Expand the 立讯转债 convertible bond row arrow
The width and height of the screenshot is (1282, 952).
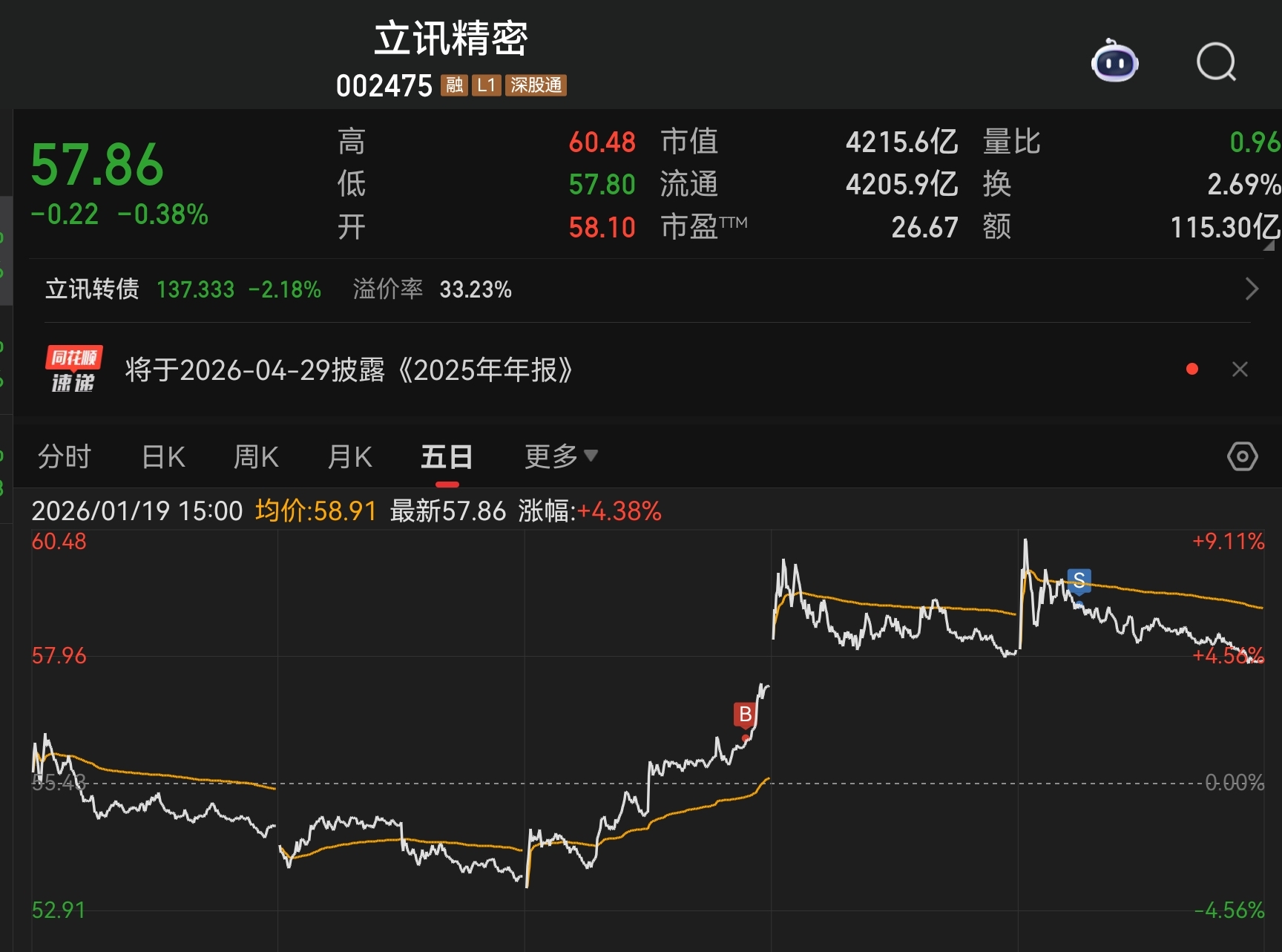click(x=1252, y=289)
